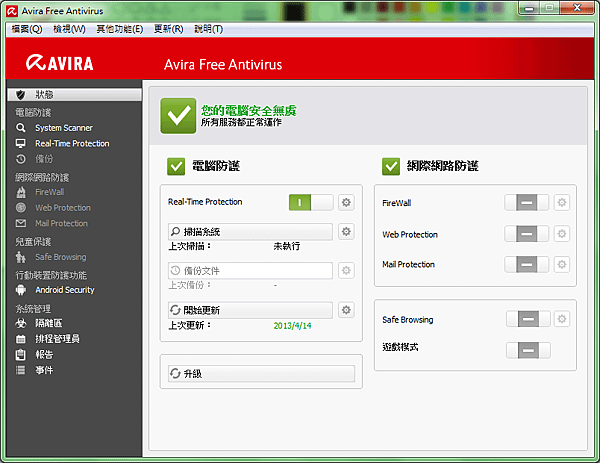The width and height of the screenshot is (600, 463).
Task: Select 狀態 in the sidebar
Action: tap(75, 95)
